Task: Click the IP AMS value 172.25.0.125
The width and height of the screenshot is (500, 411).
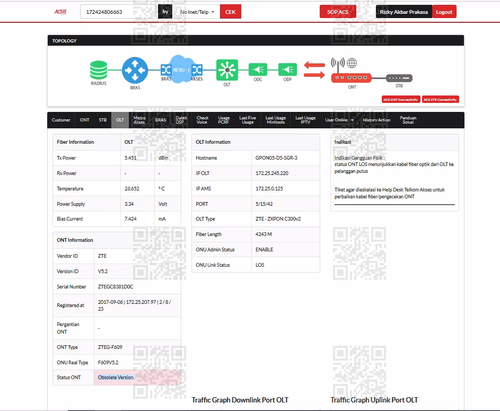Action: pos(269,189)
